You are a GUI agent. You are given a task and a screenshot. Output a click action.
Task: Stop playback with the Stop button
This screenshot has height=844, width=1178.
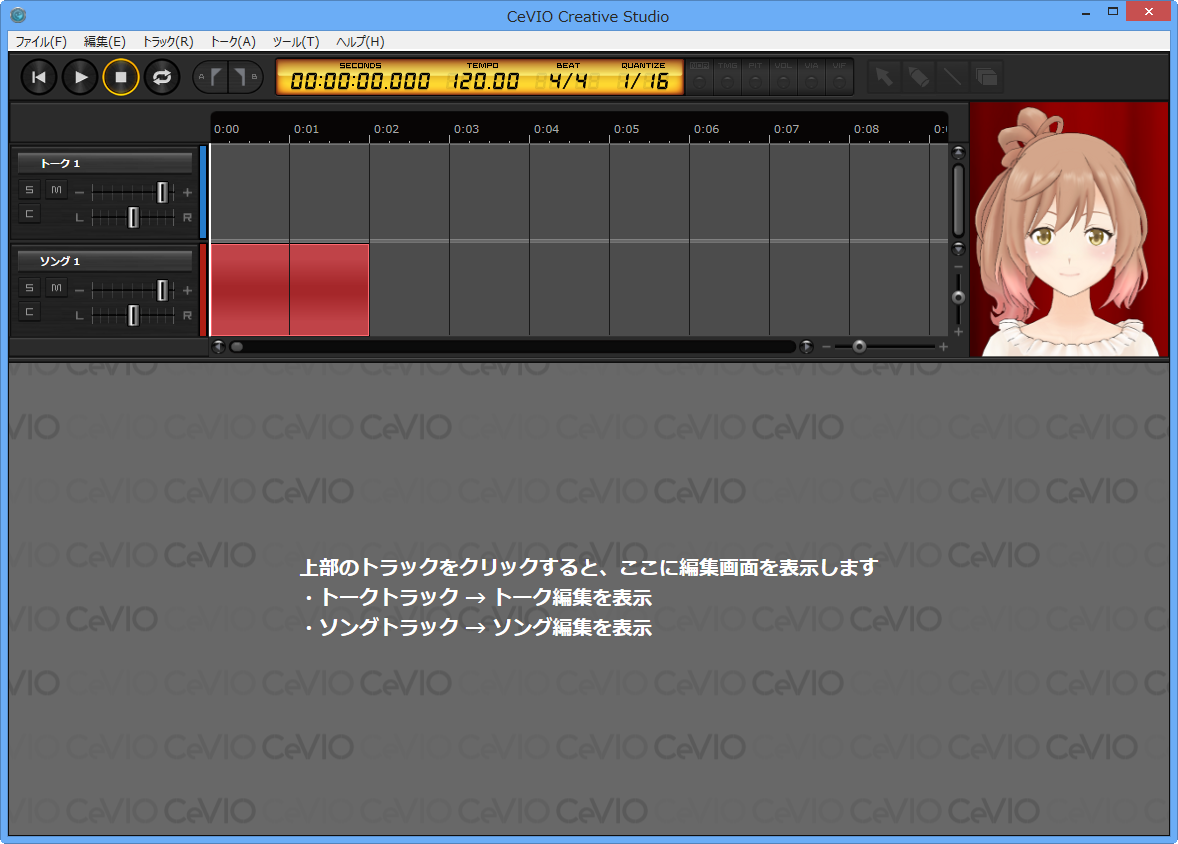tap(121, 77)
